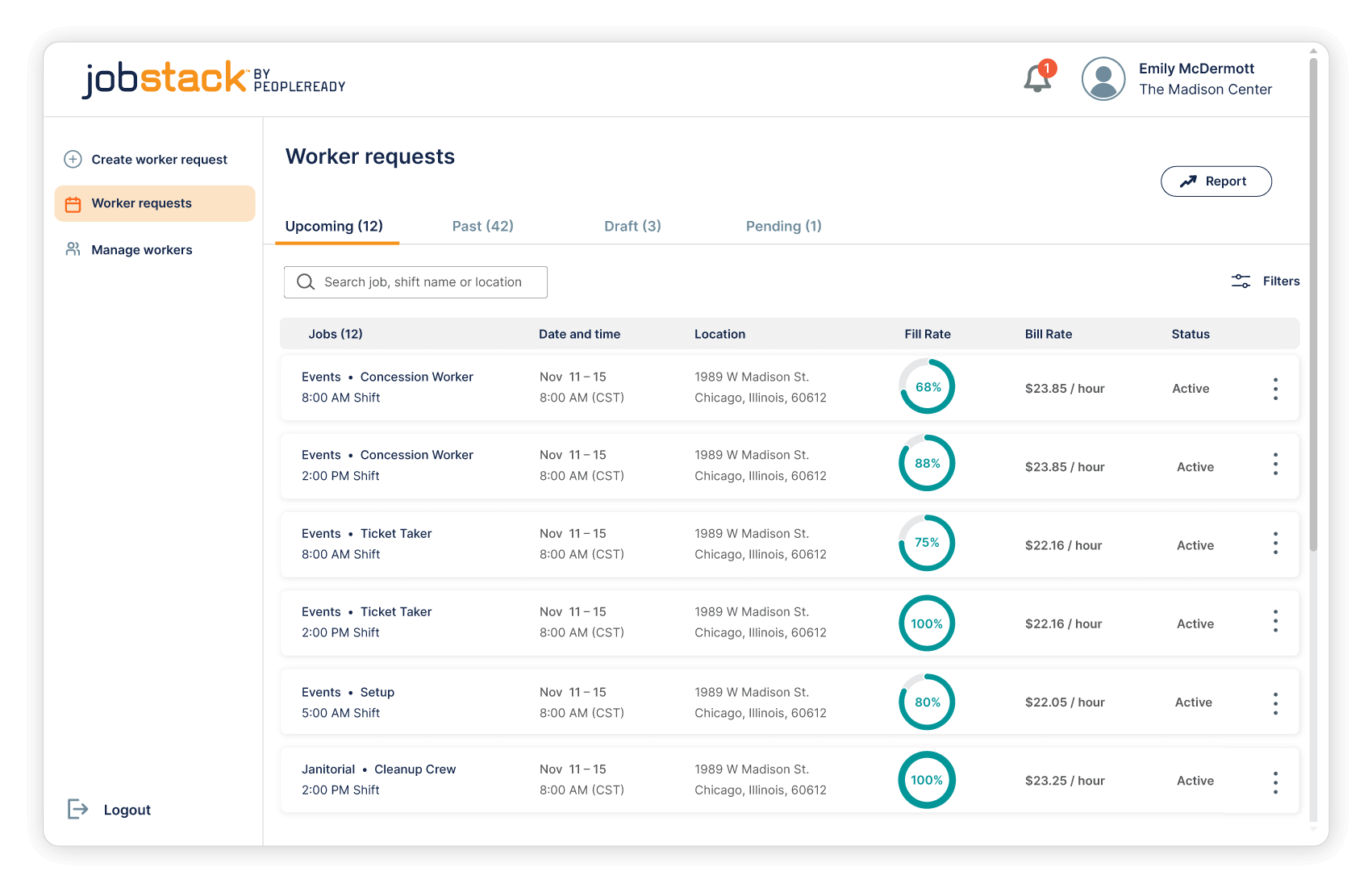Click the calendar icon beside Worker requests
Image resolution: width=1372 pixels, height=888 pixels.
click(x=73, y=204)
